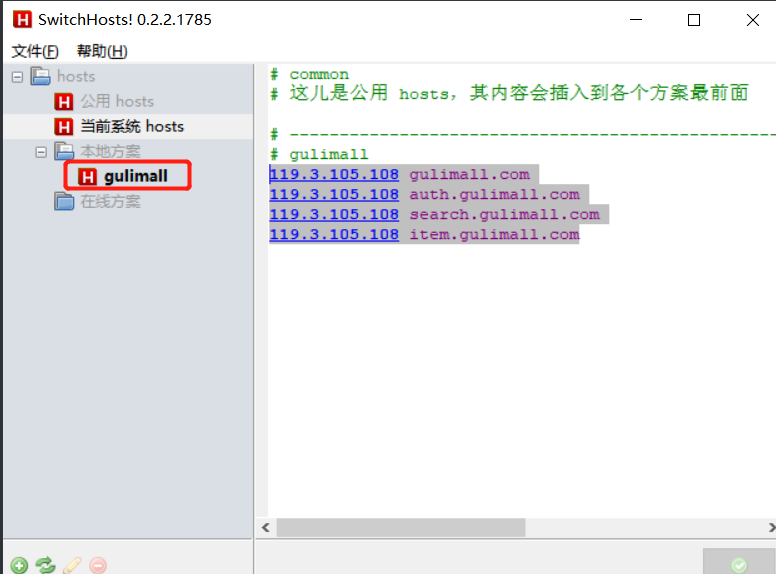Select the 公用 hosts entry
Image resolution: width=776 pixels, height=574 pixels.
[117, 101]
